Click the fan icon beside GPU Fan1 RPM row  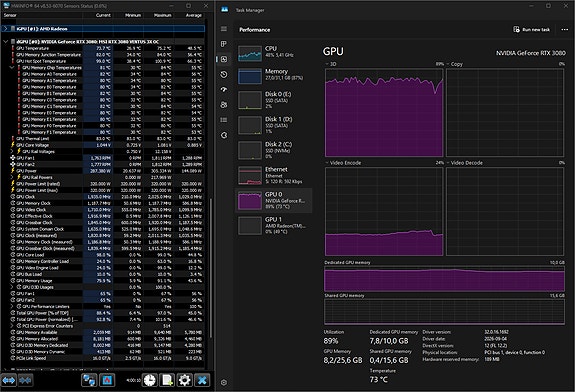pos(13,158)
